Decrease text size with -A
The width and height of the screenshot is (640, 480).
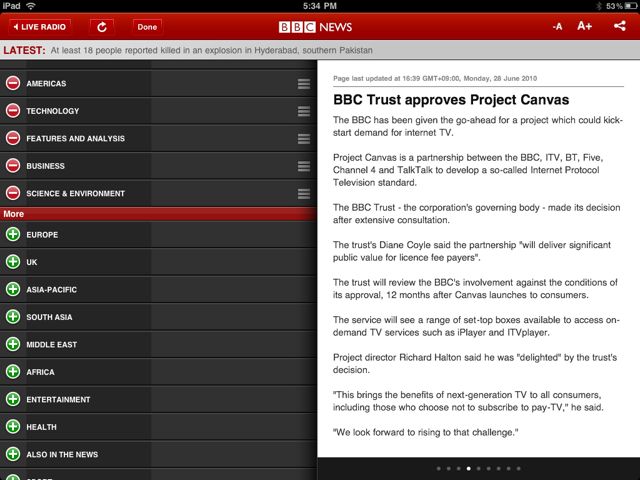557,27
